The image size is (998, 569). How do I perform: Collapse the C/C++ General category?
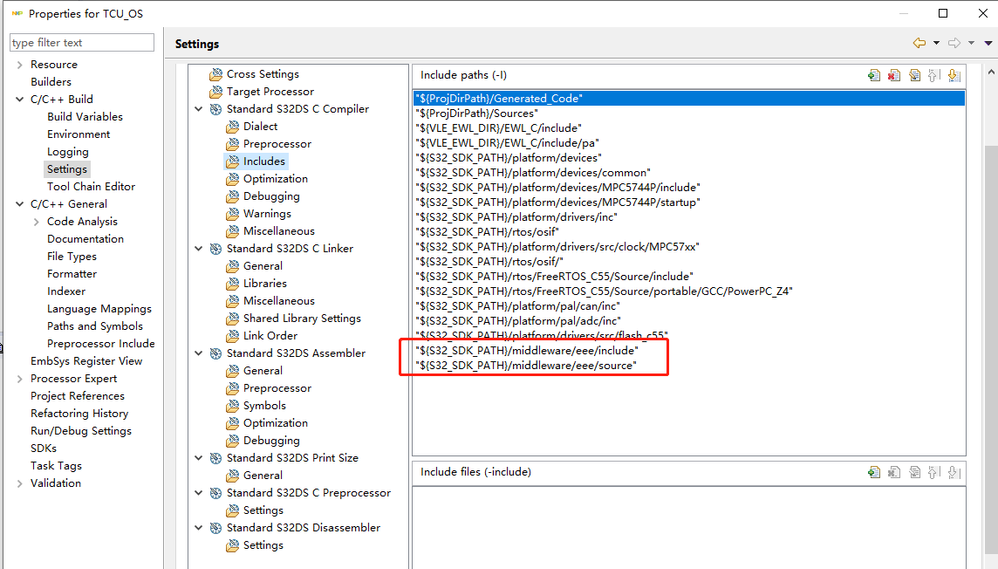[19, 204]
